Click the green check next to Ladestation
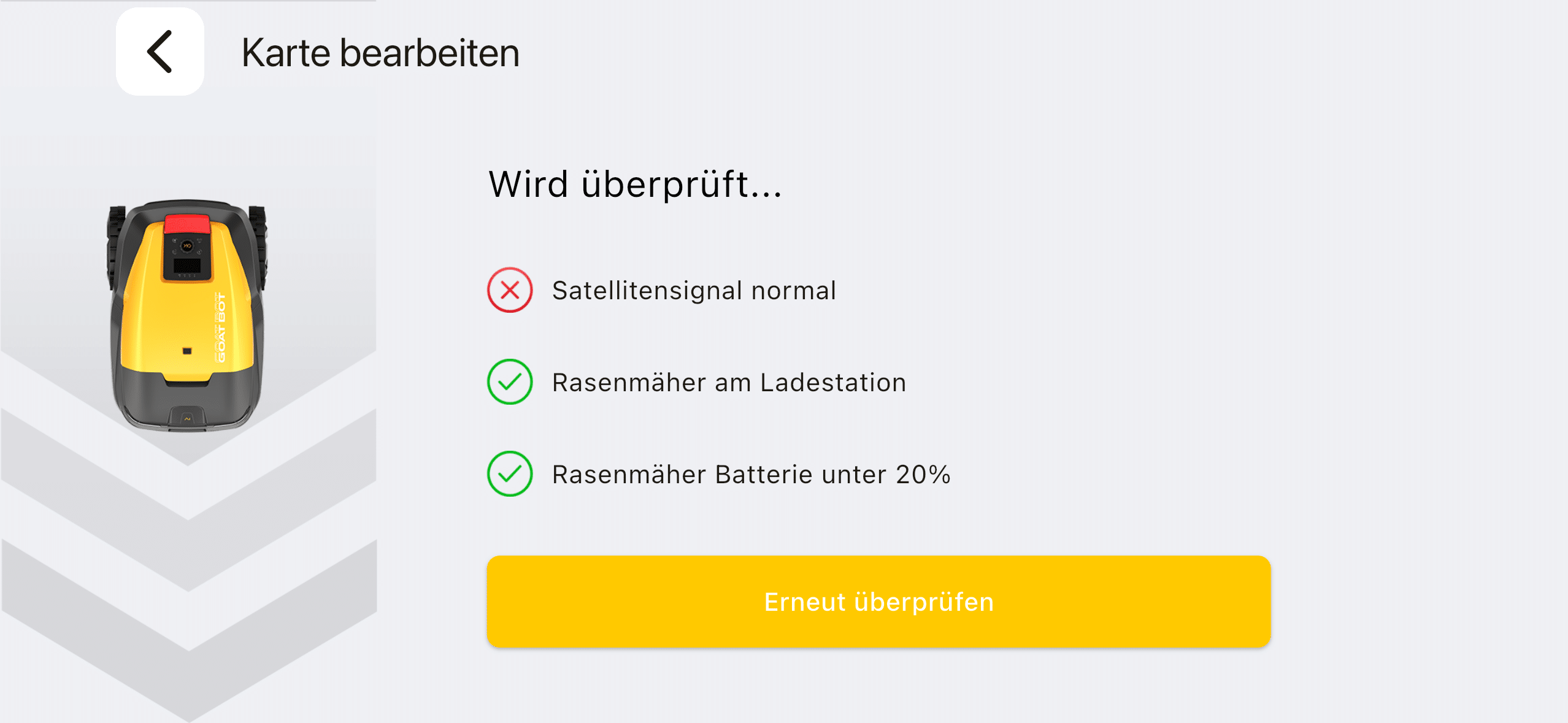Image resolution: width=1568 pixels, height=723 pixels. coord(510,382)
